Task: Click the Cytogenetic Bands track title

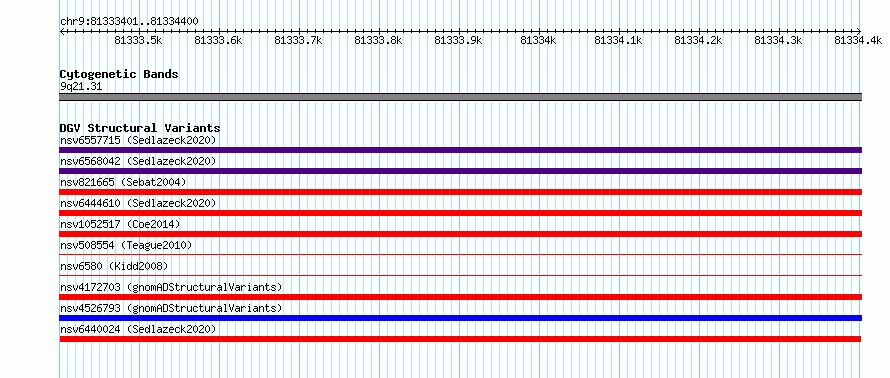Action: click(x=119, y=74)
